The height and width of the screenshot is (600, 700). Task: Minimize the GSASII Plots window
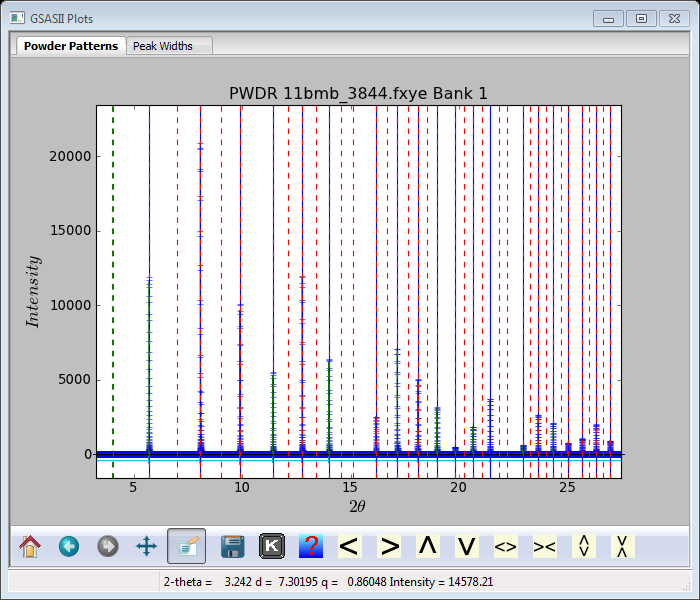click(608, 19)
